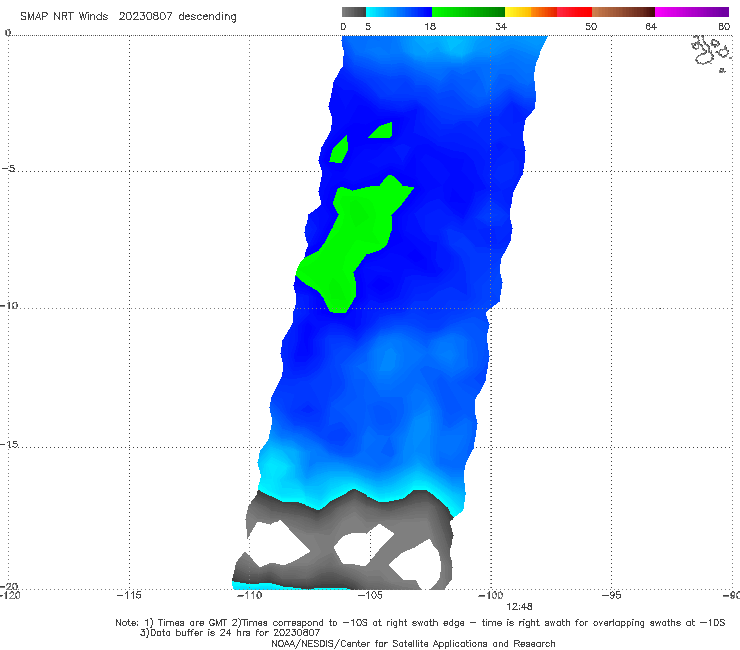Click the magenta 64-80 knot color band

[x=692, y=12]
